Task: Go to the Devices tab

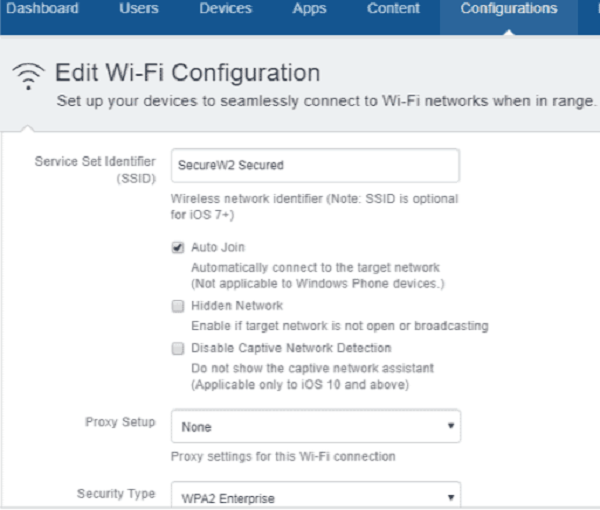Action: 225,9
